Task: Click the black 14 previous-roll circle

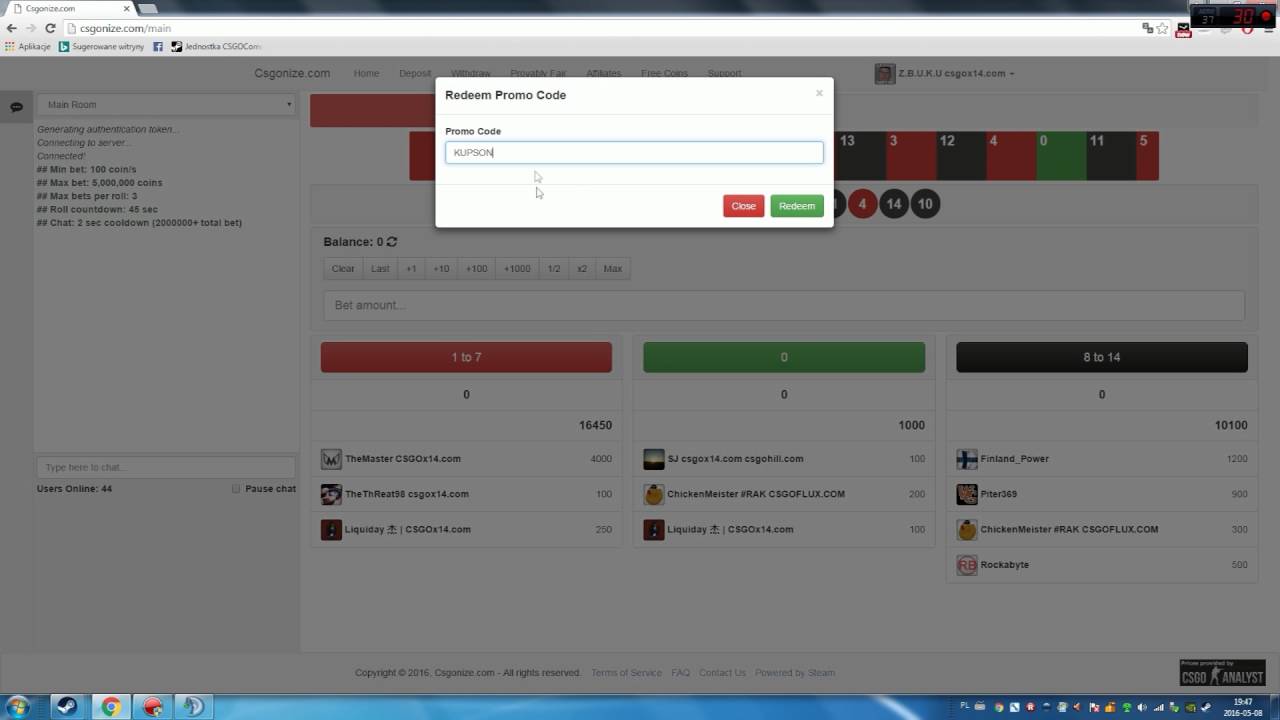Action: pyautogui.click(x=894, y=204)
